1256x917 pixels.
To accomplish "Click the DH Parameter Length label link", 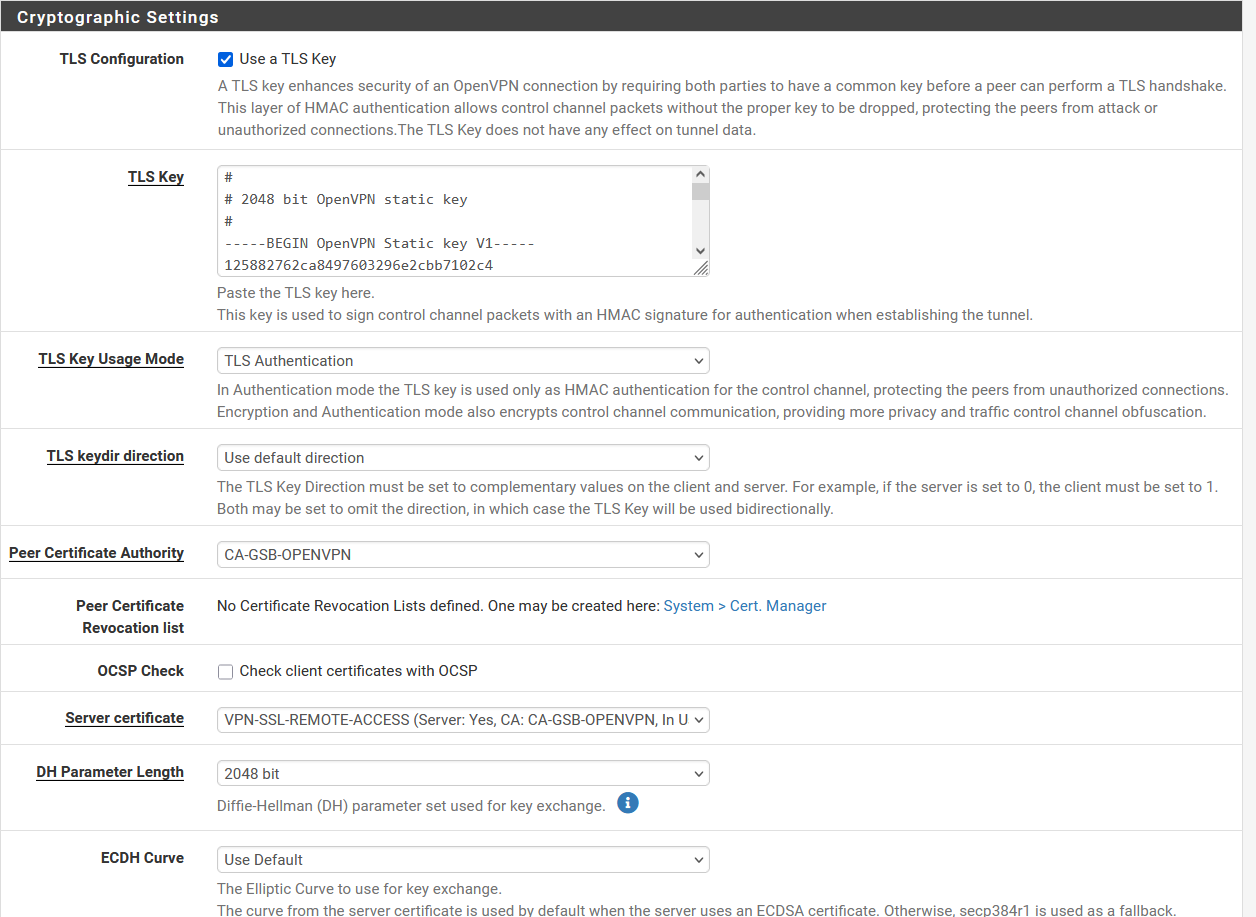I will point(110,772).
